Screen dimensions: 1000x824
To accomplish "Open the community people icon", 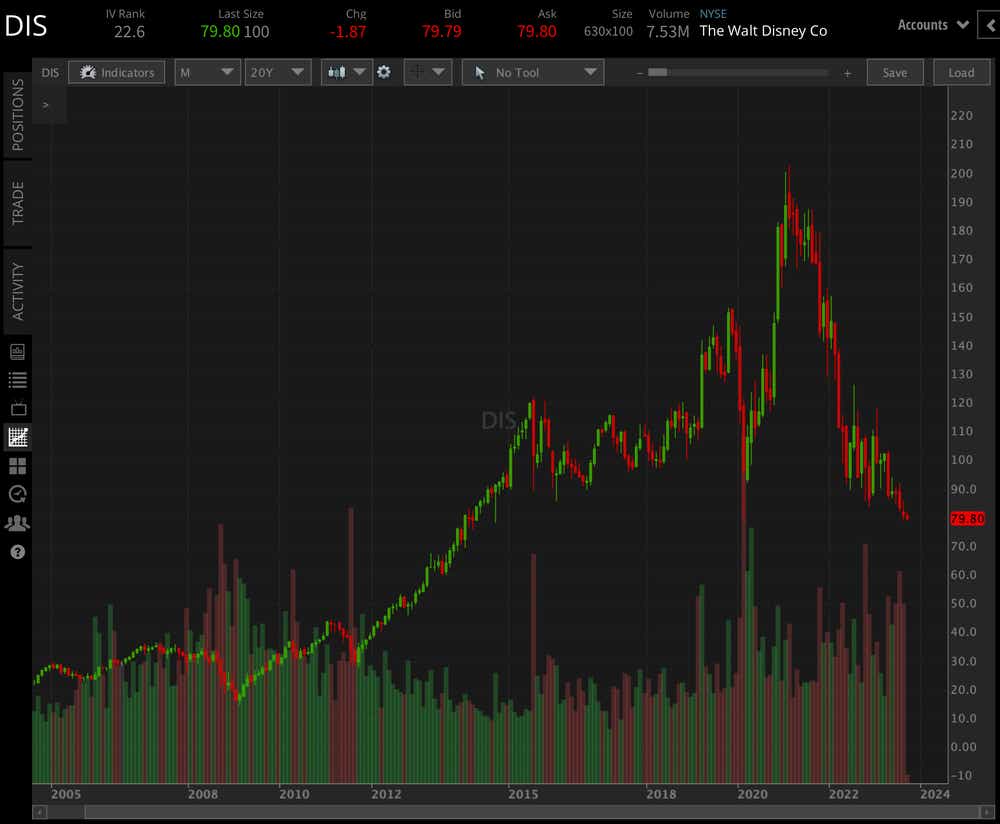I will coord(18,523).
